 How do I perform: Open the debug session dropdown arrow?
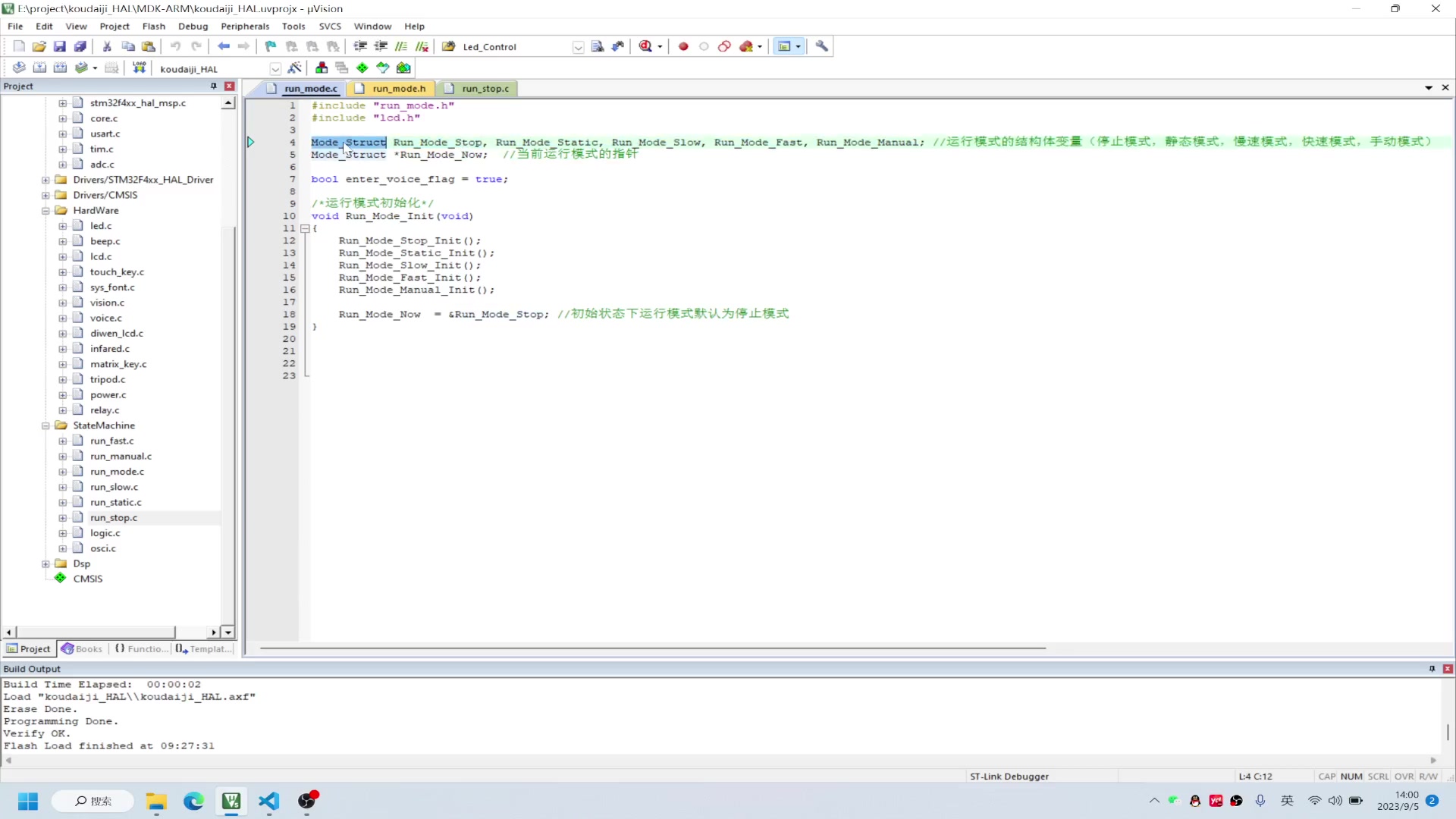coord(660,47)
